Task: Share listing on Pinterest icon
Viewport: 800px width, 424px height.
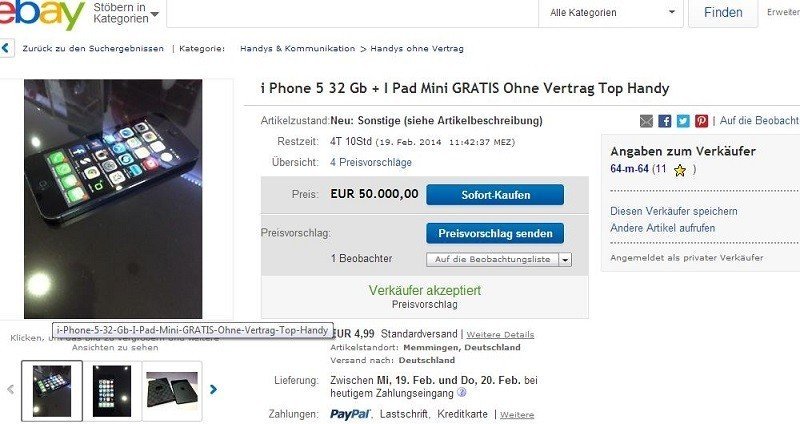Action: pyautogui.click(x=702, y=121)
